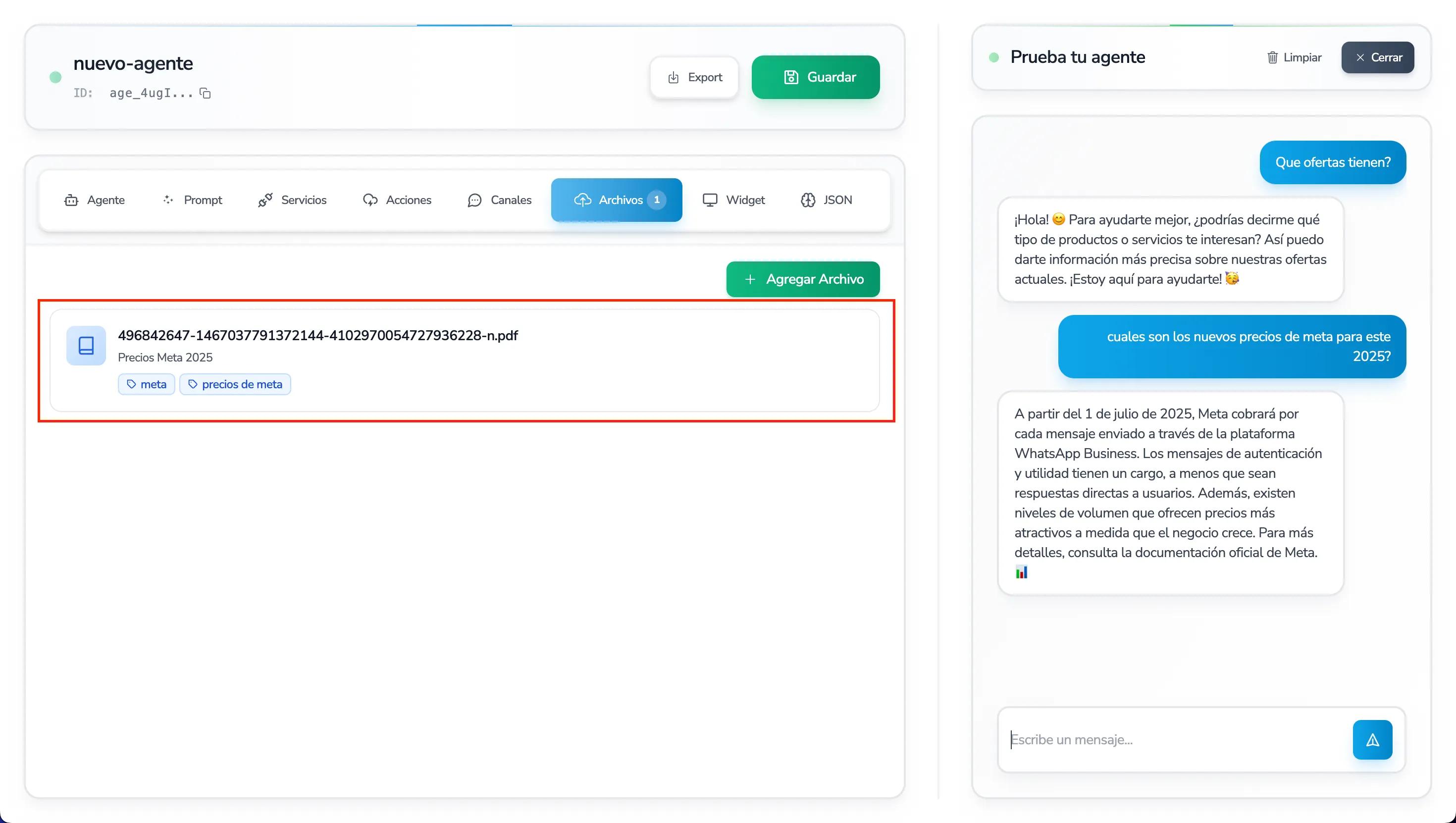Click the 'meta' tag chip
Viewport: 1456px width, 823px height.
tap(147, 384)
